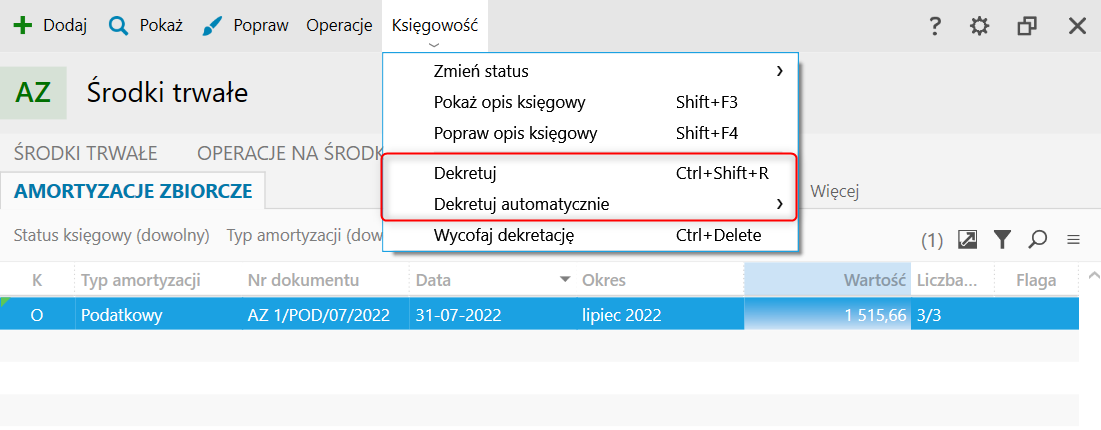Viewport: 1101px width, 430px height.
Task: Select the AZ 1/POD/07/2022 row
Action: tap(316, 314)
